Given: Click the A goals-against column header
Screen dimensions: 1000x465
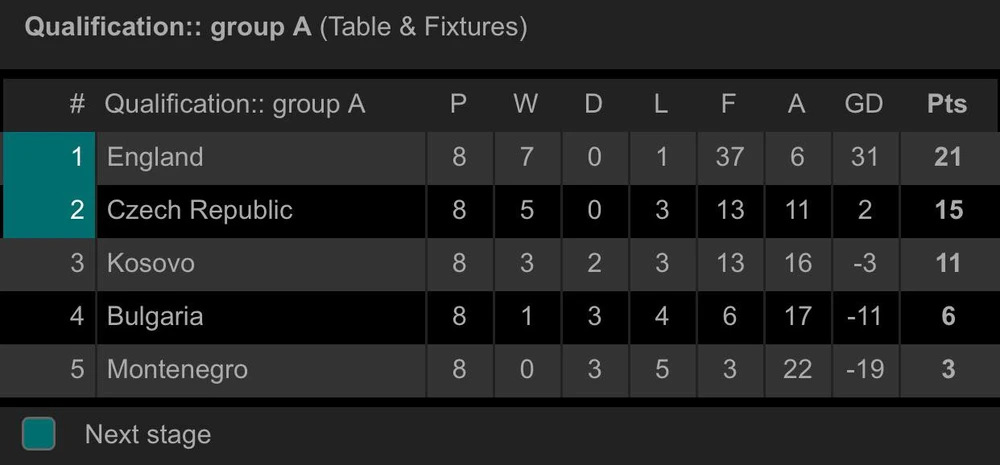Looking at the screenshot, I should point(796,104).
